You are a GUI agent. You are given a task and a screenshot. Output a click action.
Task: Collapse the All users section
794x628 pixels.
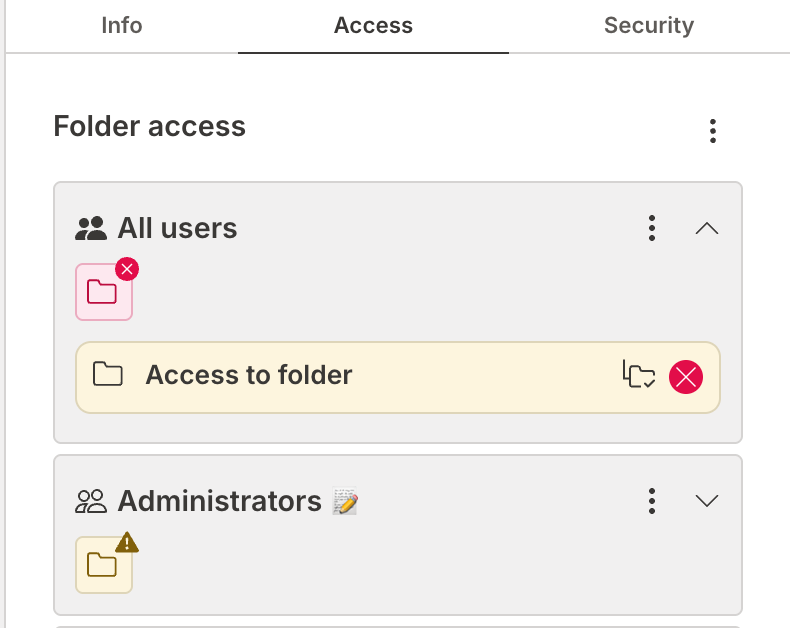(x=706, y=228)
